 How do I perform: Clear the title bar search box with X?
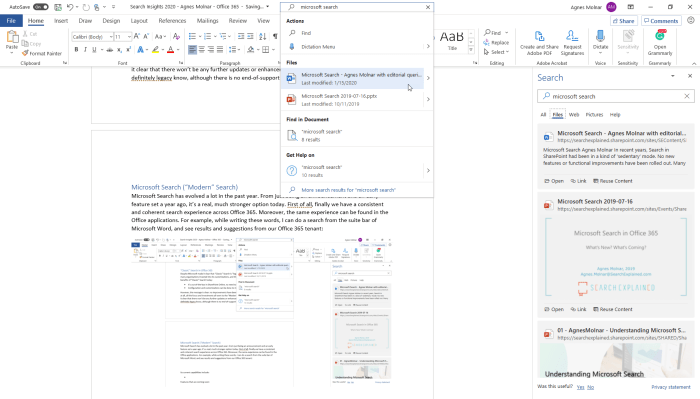pos(428,7)
